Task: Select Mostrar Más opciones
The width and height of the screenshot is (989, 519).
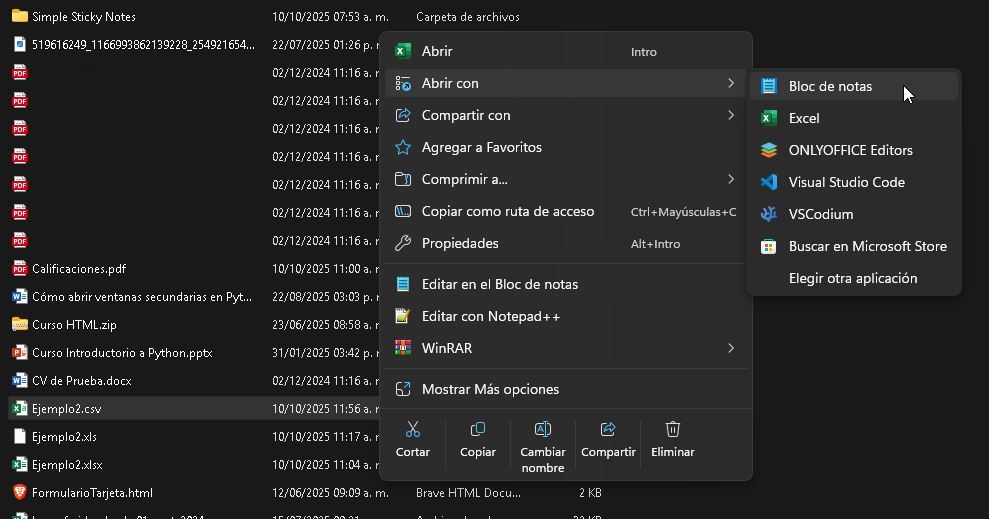Action: pyautogui.click(x=565, y=389)
